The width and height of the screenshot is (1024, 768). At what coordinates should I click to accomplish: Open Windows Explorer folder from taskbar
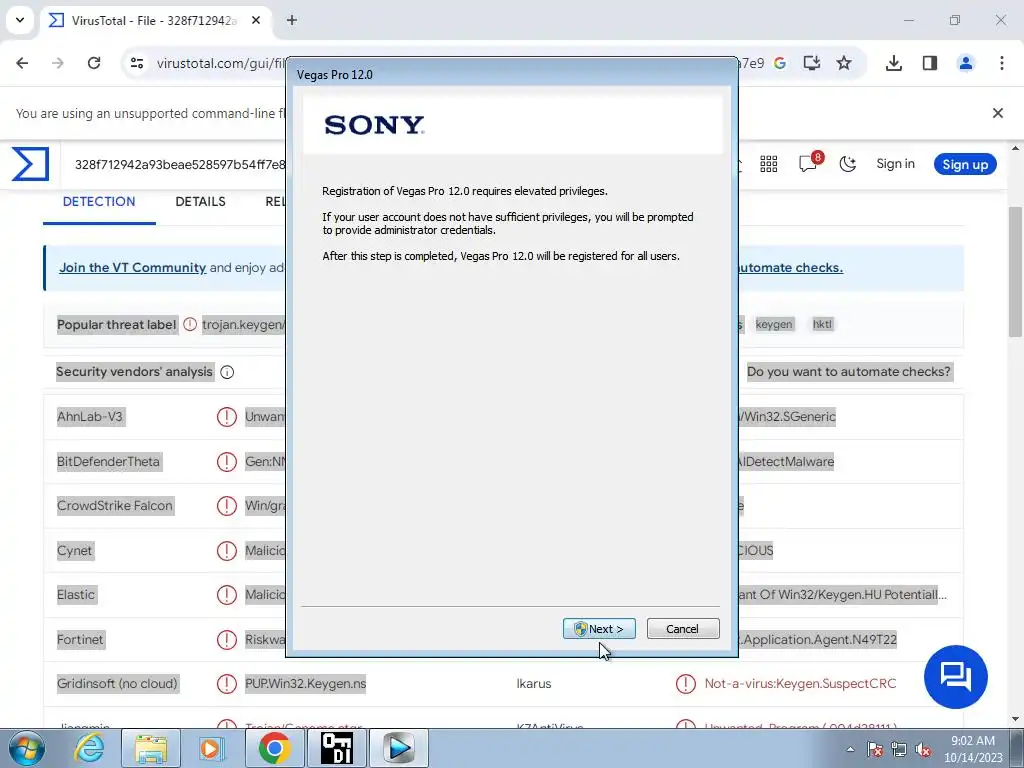151,748
